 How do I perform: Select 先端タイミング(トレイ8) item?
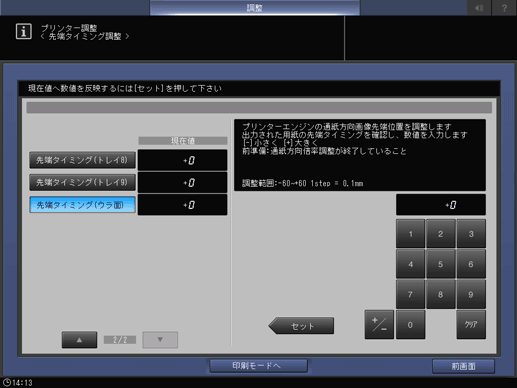tap(82, 160)
